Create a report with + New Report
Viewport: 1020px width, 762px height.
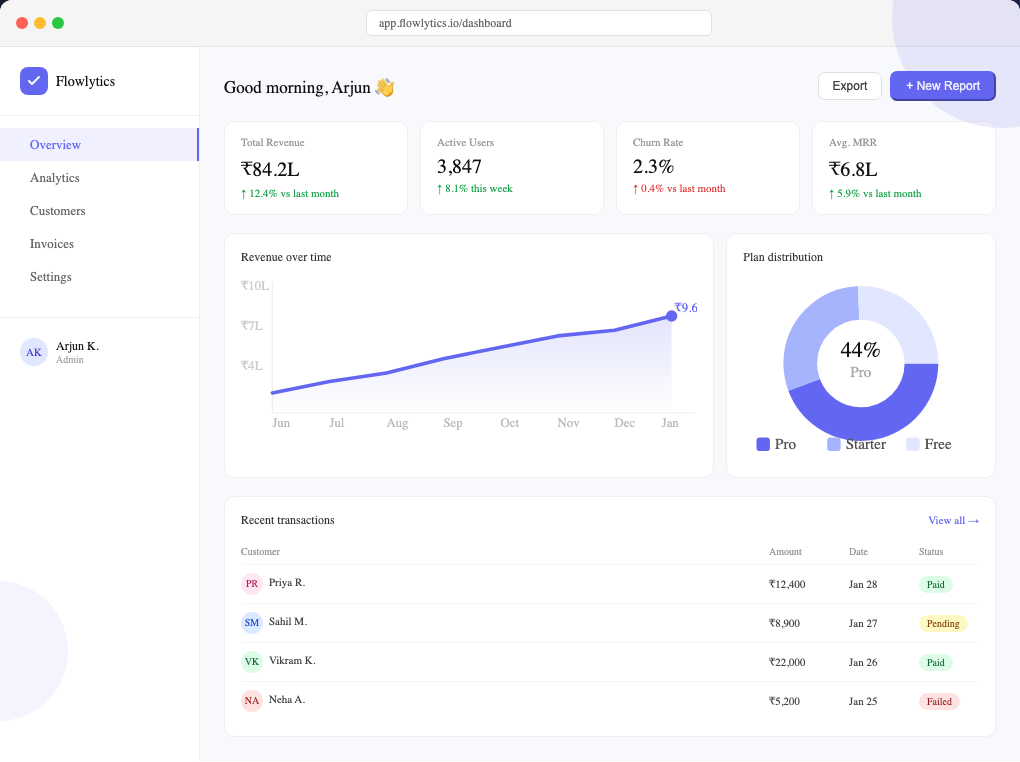click(943, 86)
